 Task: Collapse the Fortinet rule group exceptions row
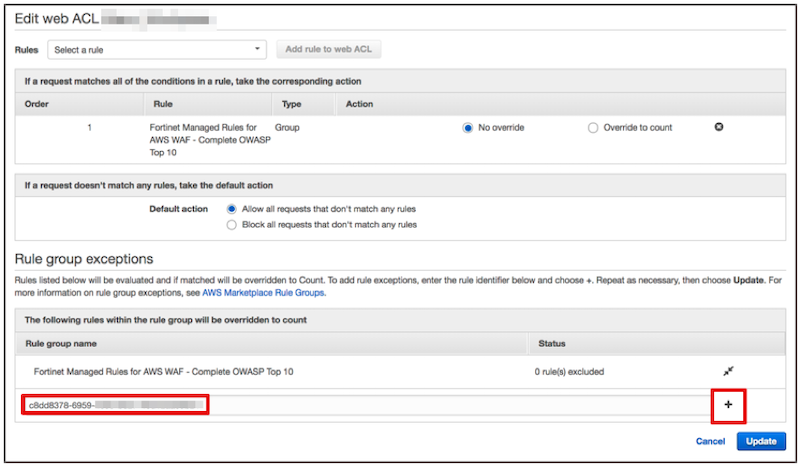729,371
